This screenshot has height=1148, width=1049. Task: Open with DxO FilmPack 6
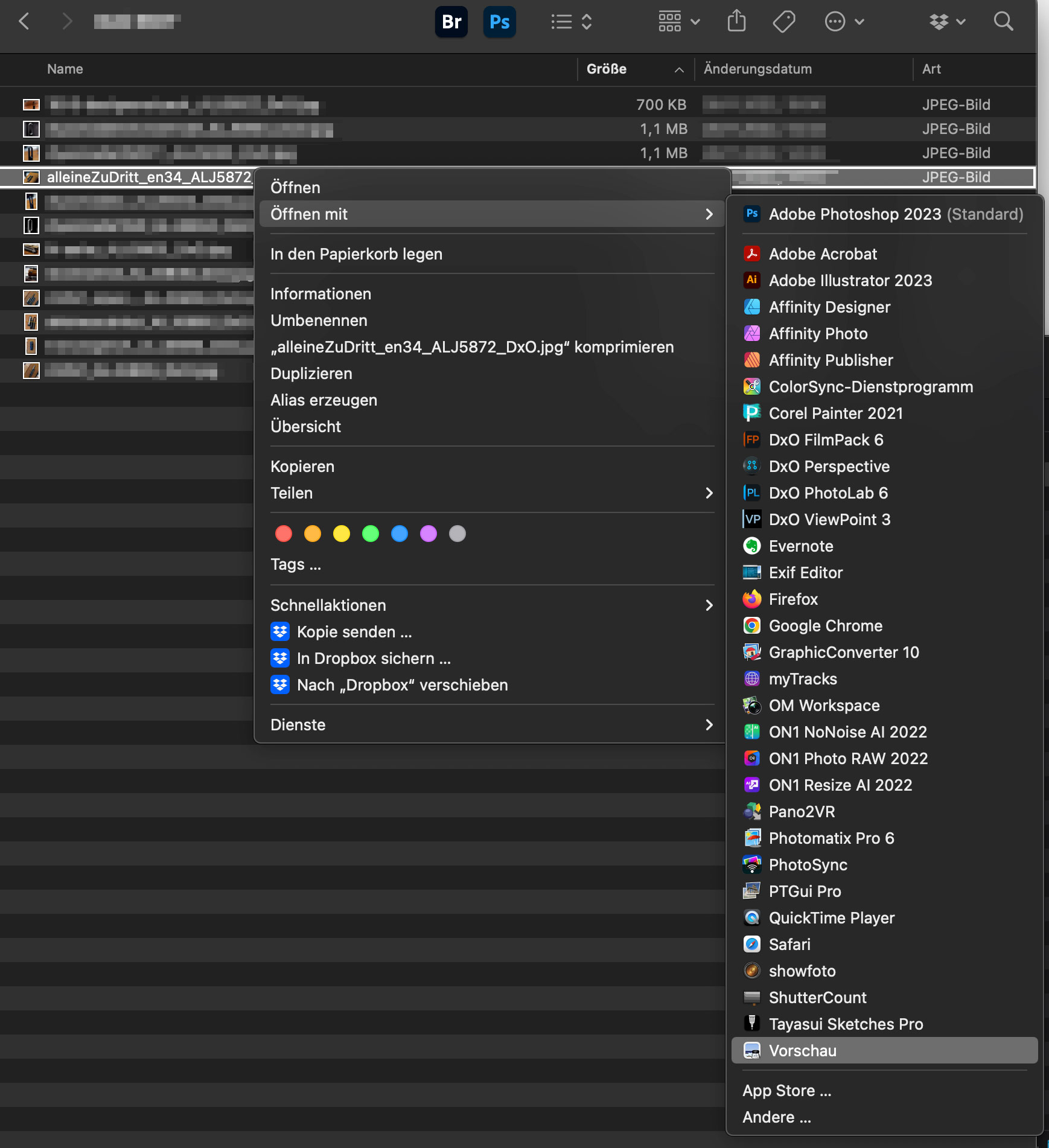tap(884, 440)
